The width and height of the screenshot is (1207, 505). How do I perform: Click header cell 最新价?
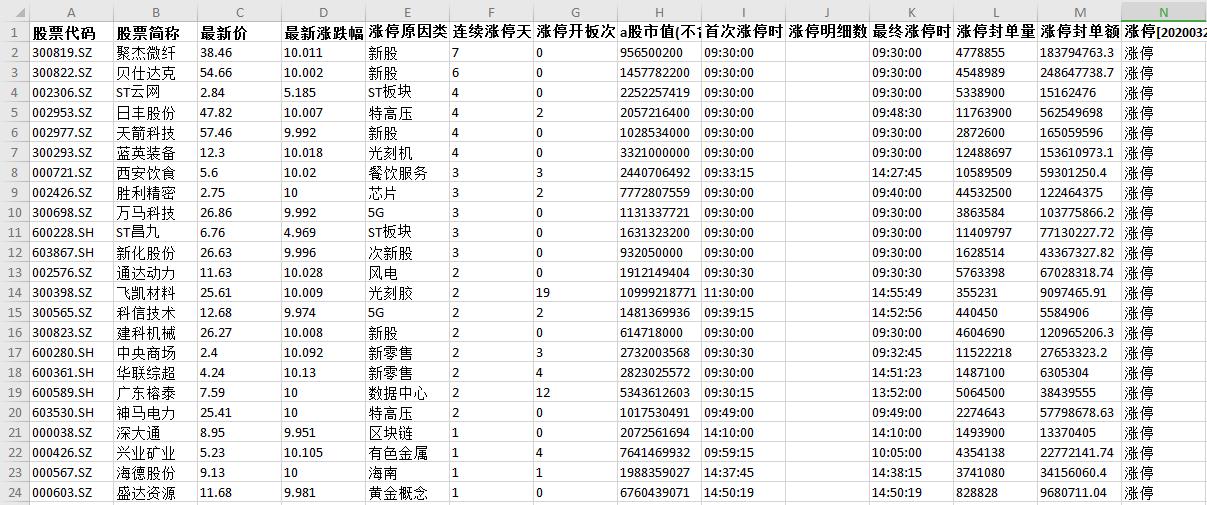239,32
